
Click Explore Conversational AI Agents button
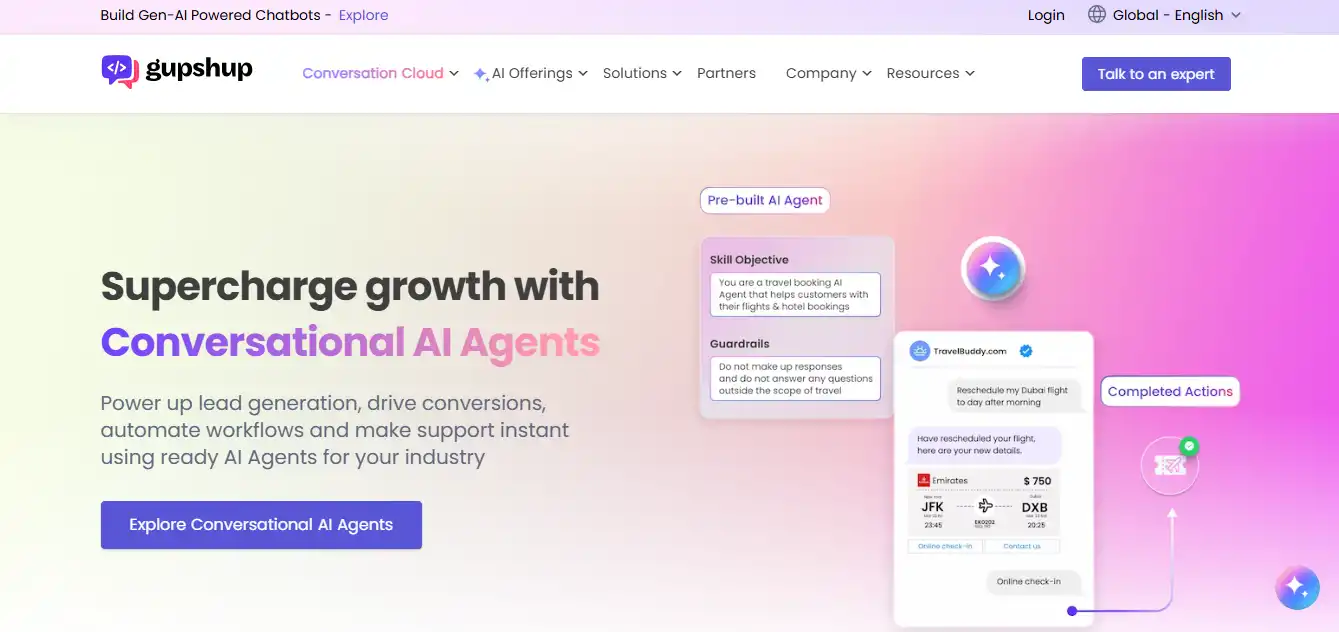(x=261, y=525)
